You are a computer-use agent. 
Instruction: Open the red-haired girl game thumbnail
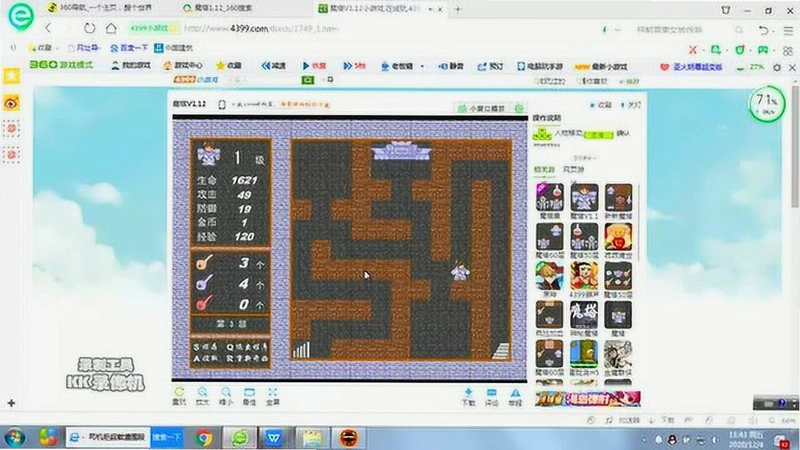[x=584, y=276]
